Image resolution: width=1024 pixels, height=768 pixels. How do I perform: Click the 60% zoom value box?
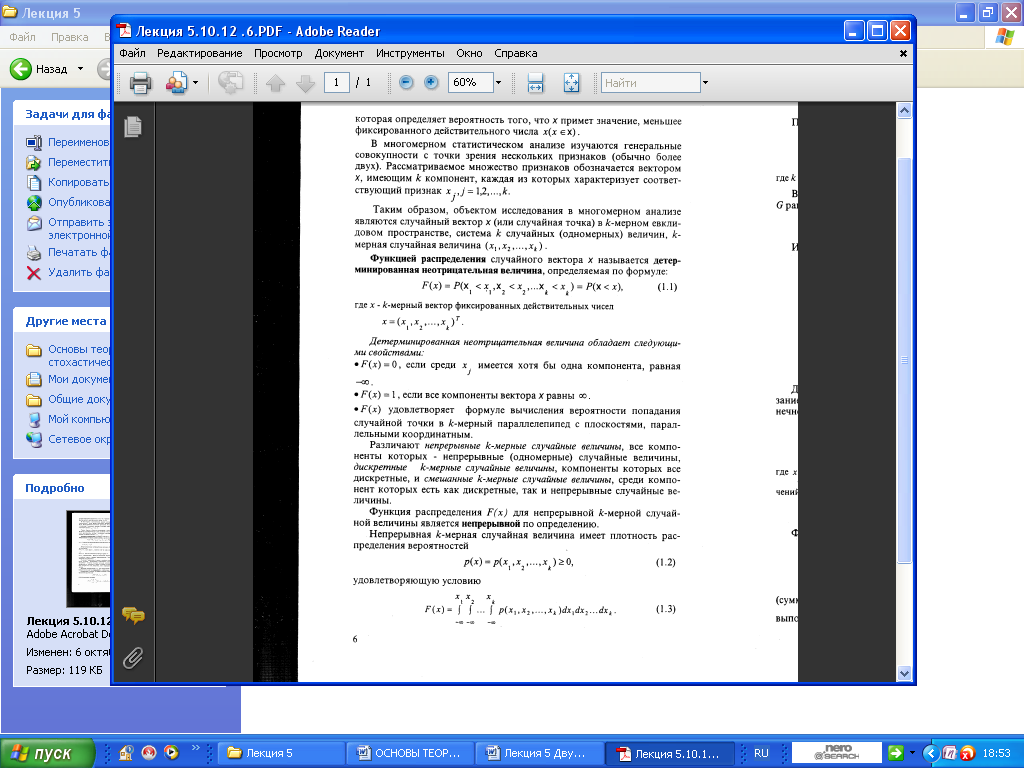click(470, 82)
